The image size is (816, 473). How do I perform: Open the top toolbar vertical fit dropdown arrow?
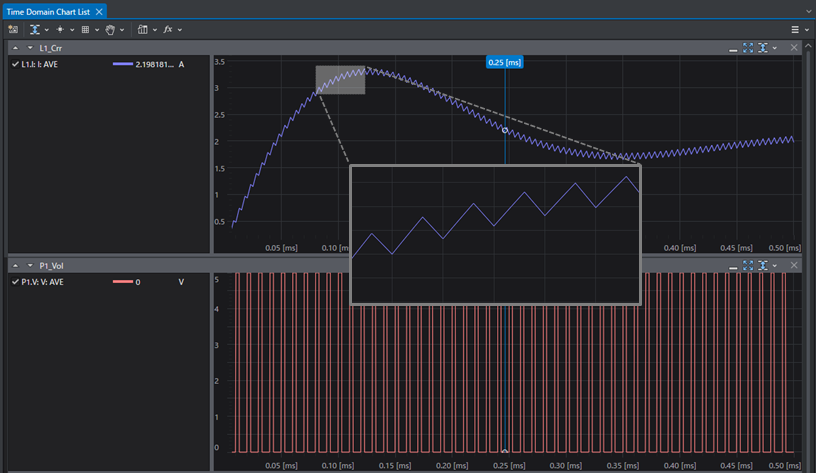(47, 30)
